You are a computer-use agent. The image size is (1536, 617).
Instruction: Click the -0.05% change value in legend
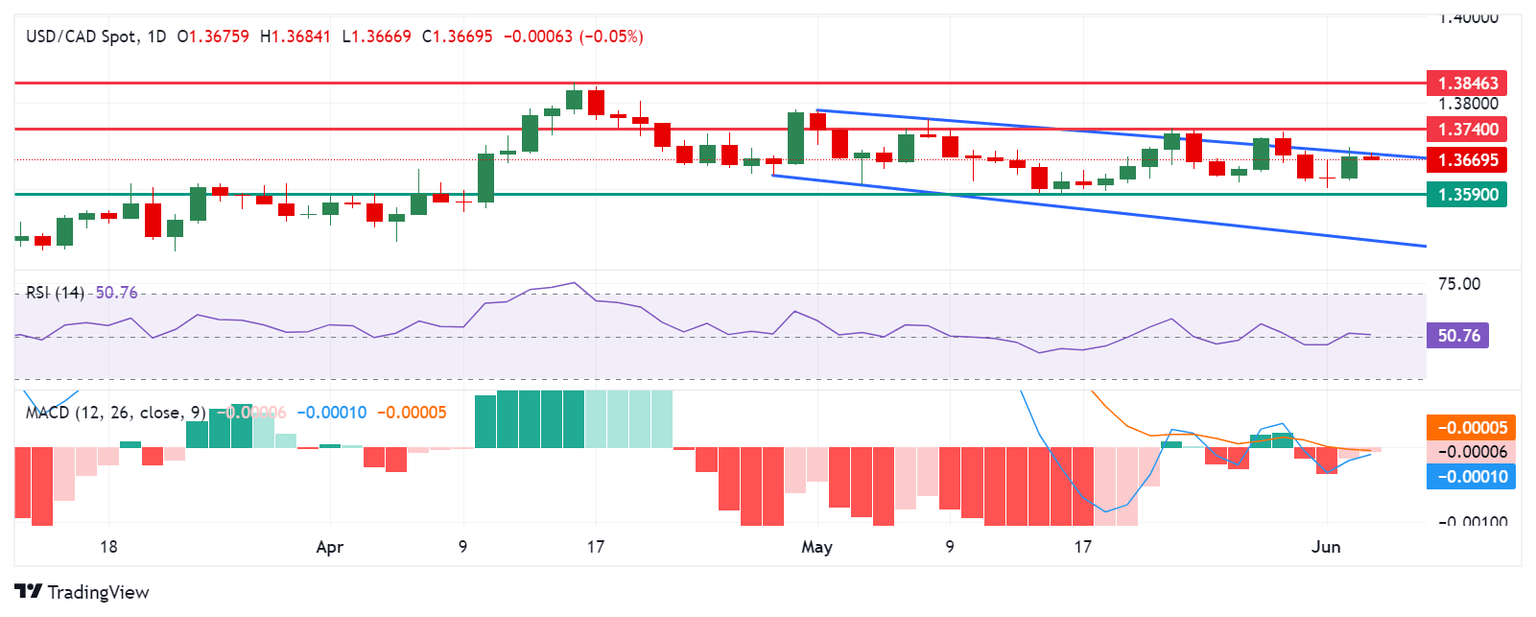pos(618,37)
